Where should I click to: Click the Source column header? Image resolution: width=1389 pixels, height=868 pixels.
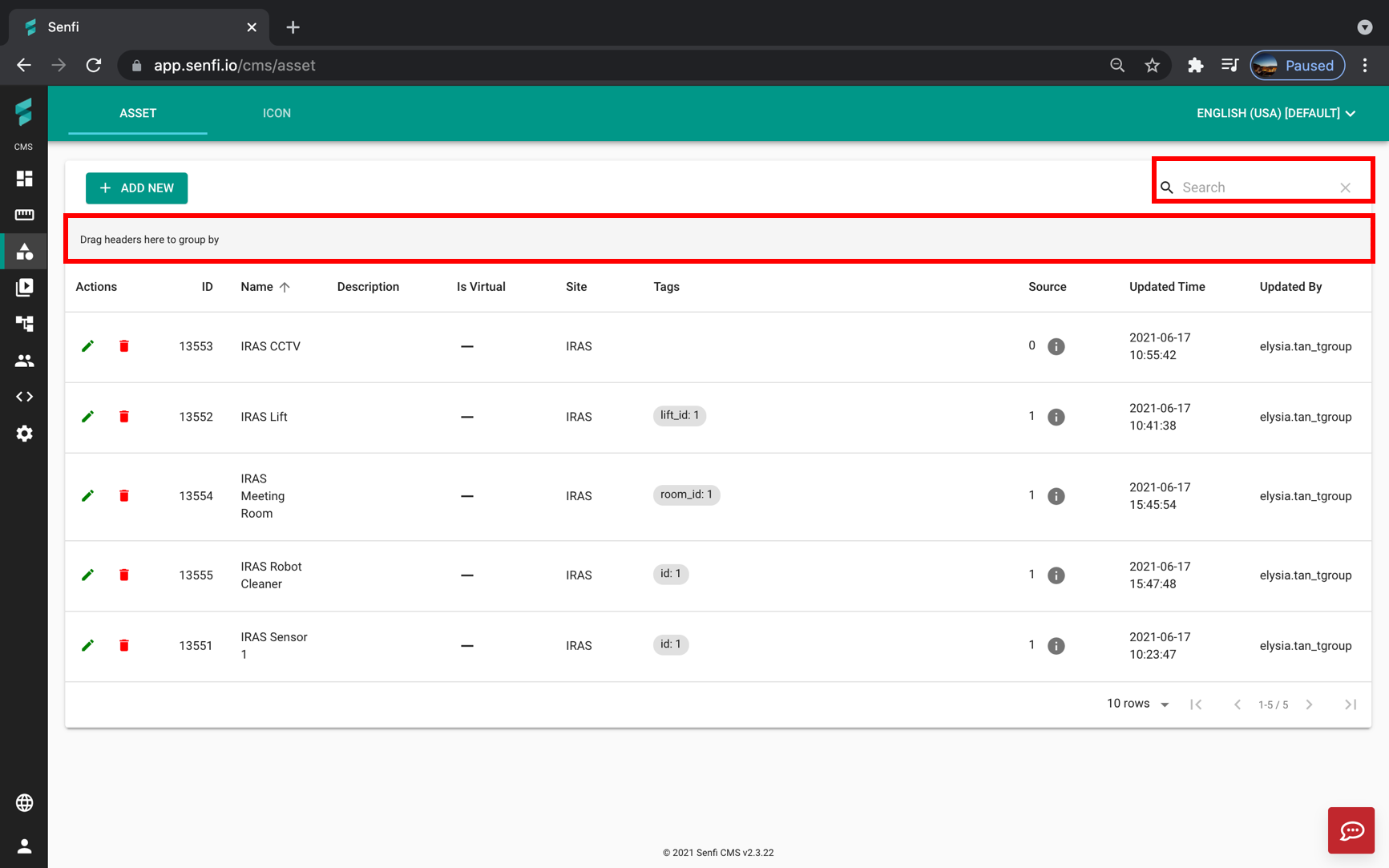1047,287
